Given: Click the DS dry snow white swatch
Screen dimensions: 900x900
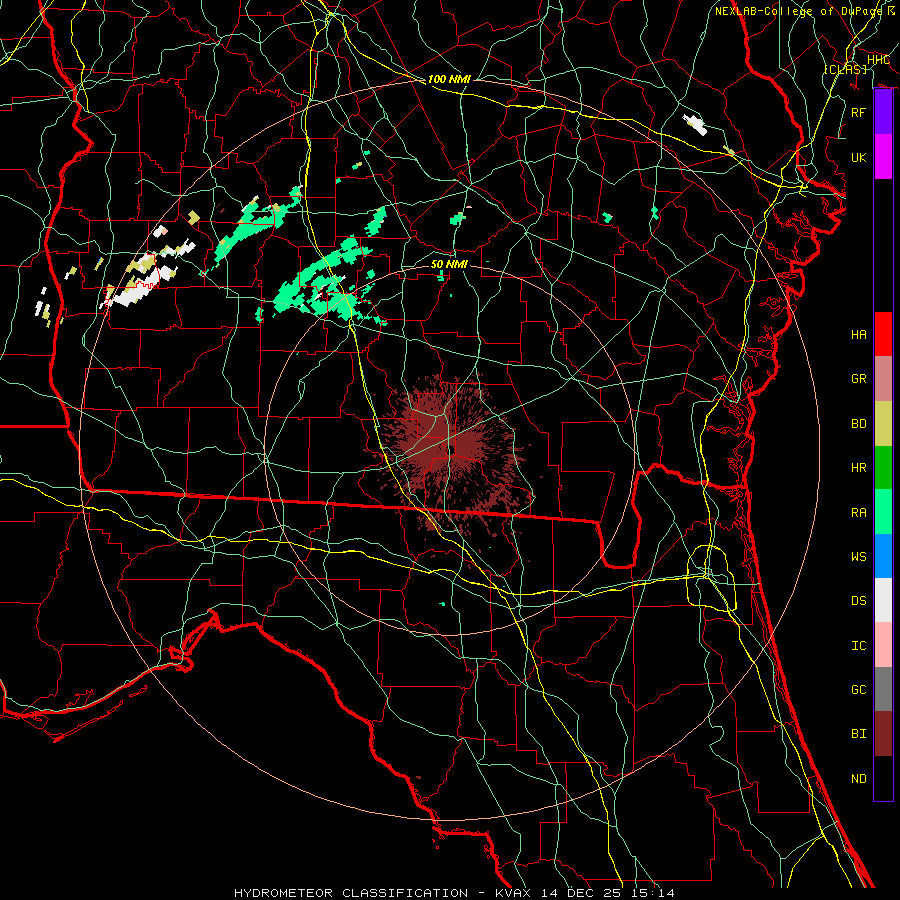Looking at the screenshot, I should 883,600.
